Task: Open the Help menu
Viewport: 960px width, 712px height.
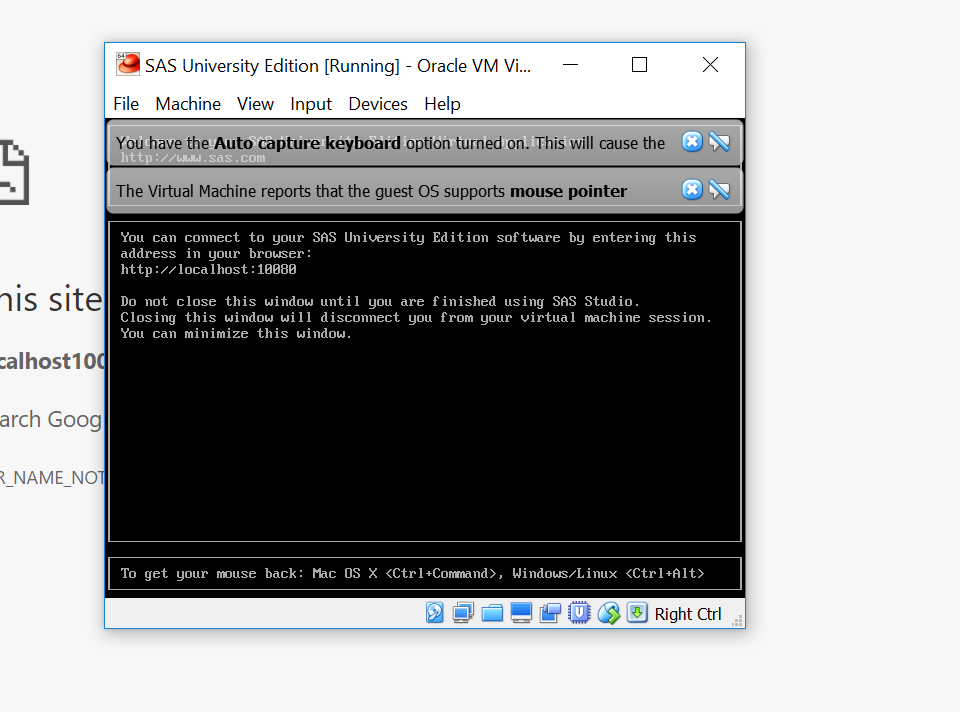Action: point(442,104)
